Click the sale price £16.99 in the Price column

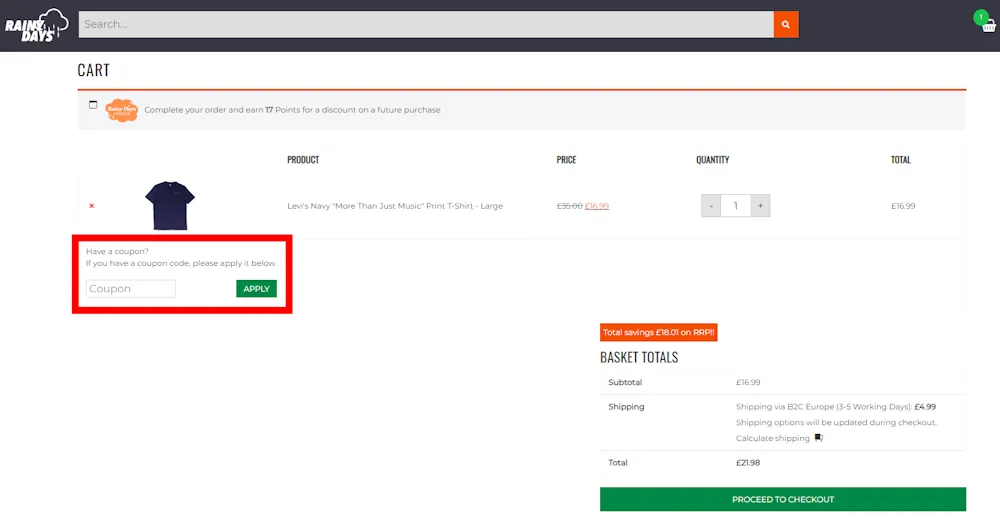point(597,205)
